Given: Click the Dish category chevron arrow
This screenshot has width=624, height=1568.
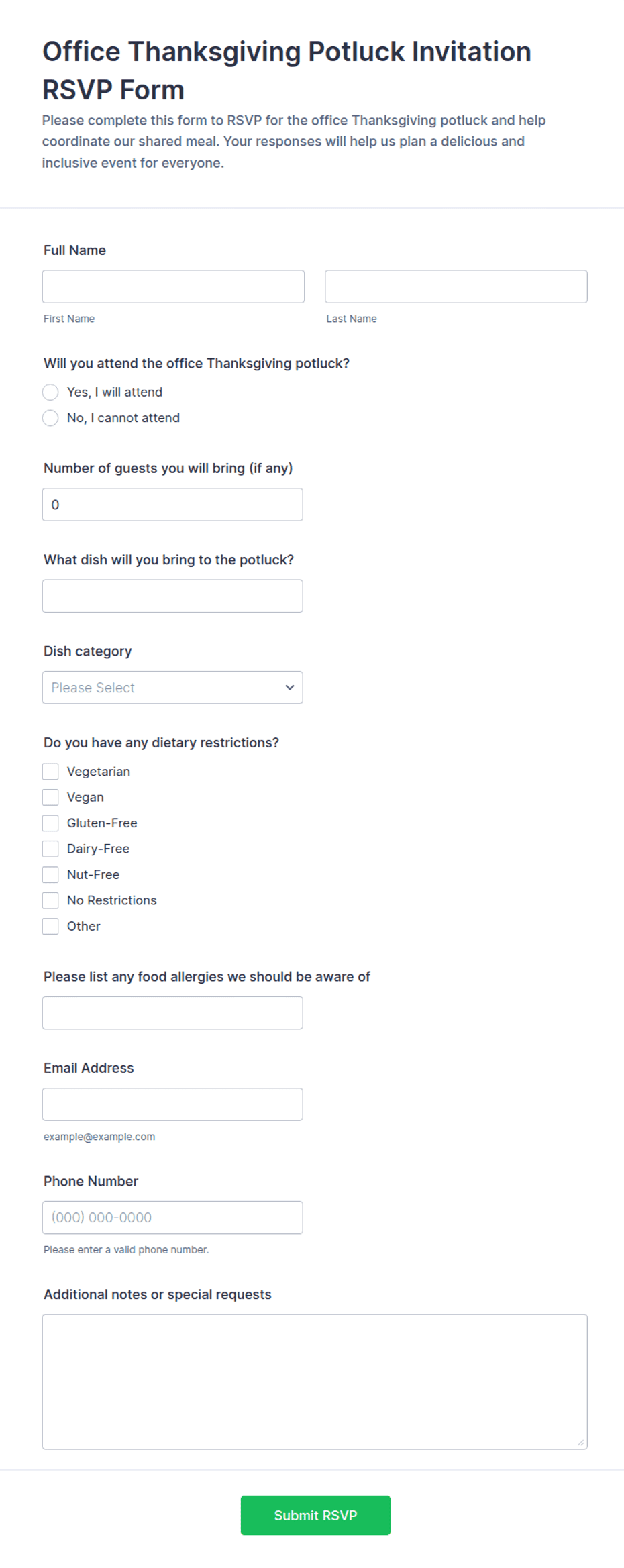Looking at the screenshot, I should click(x=290, y=688).
